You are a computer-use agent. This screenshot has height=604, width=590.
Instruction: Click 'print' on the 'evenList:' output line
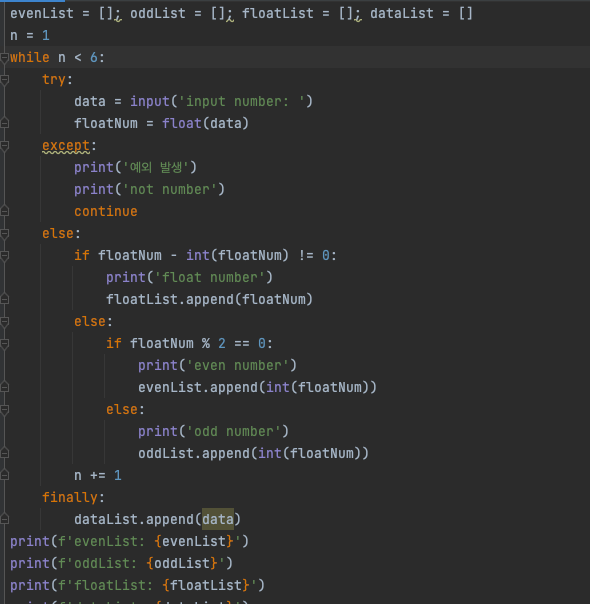tap(30, 541)
